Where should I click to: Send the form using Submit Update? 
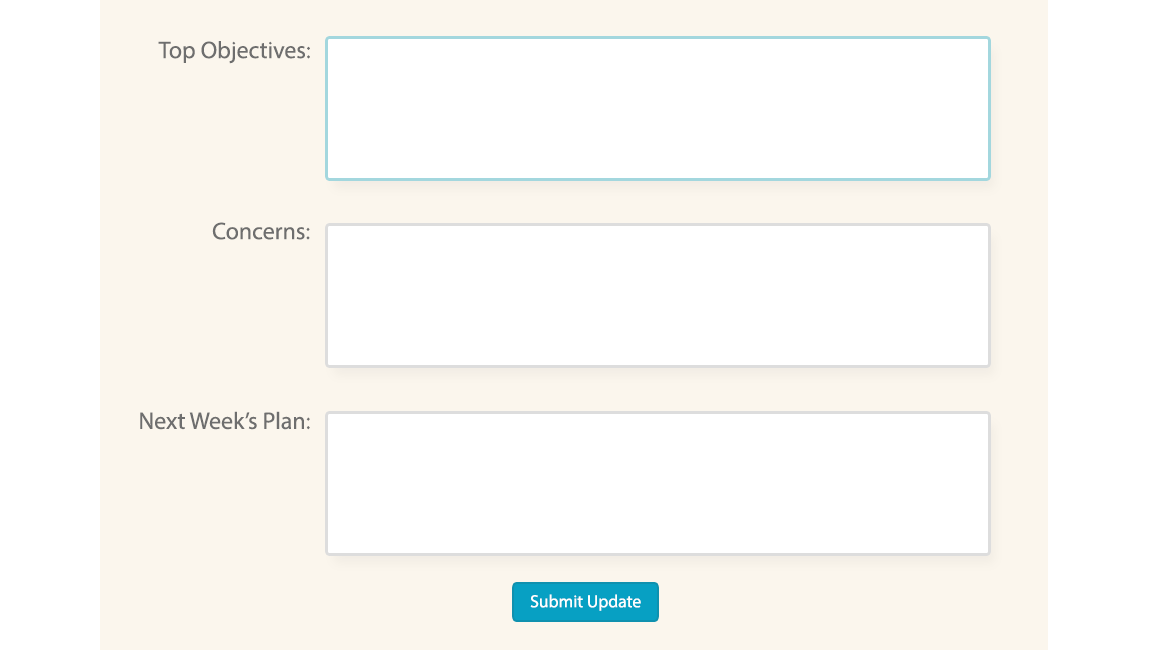(585, 602)
